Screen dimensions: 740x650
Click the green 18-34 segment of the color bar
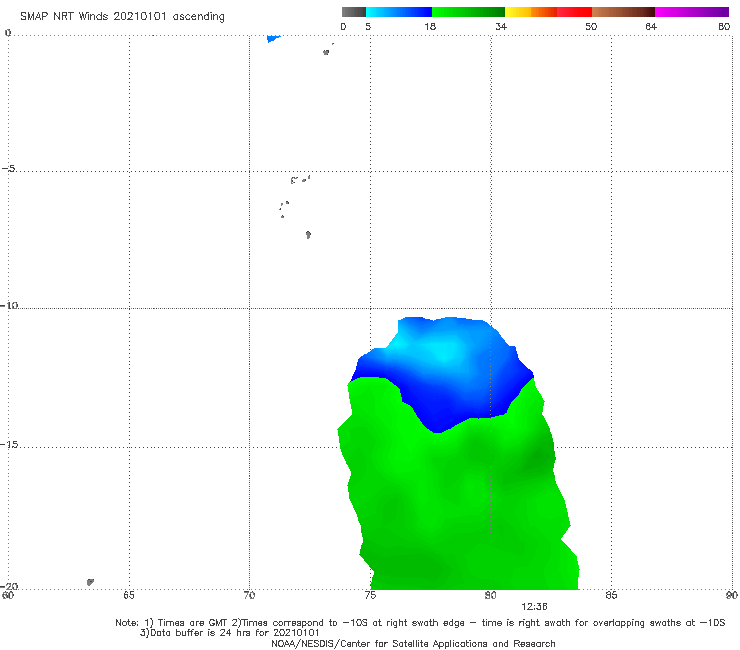468,12
